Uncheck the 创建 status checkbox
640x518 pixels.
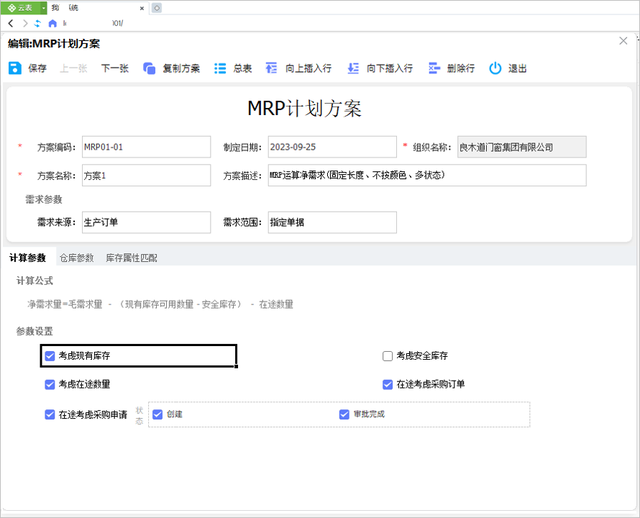pyautogui.click(x=158, y=415)
